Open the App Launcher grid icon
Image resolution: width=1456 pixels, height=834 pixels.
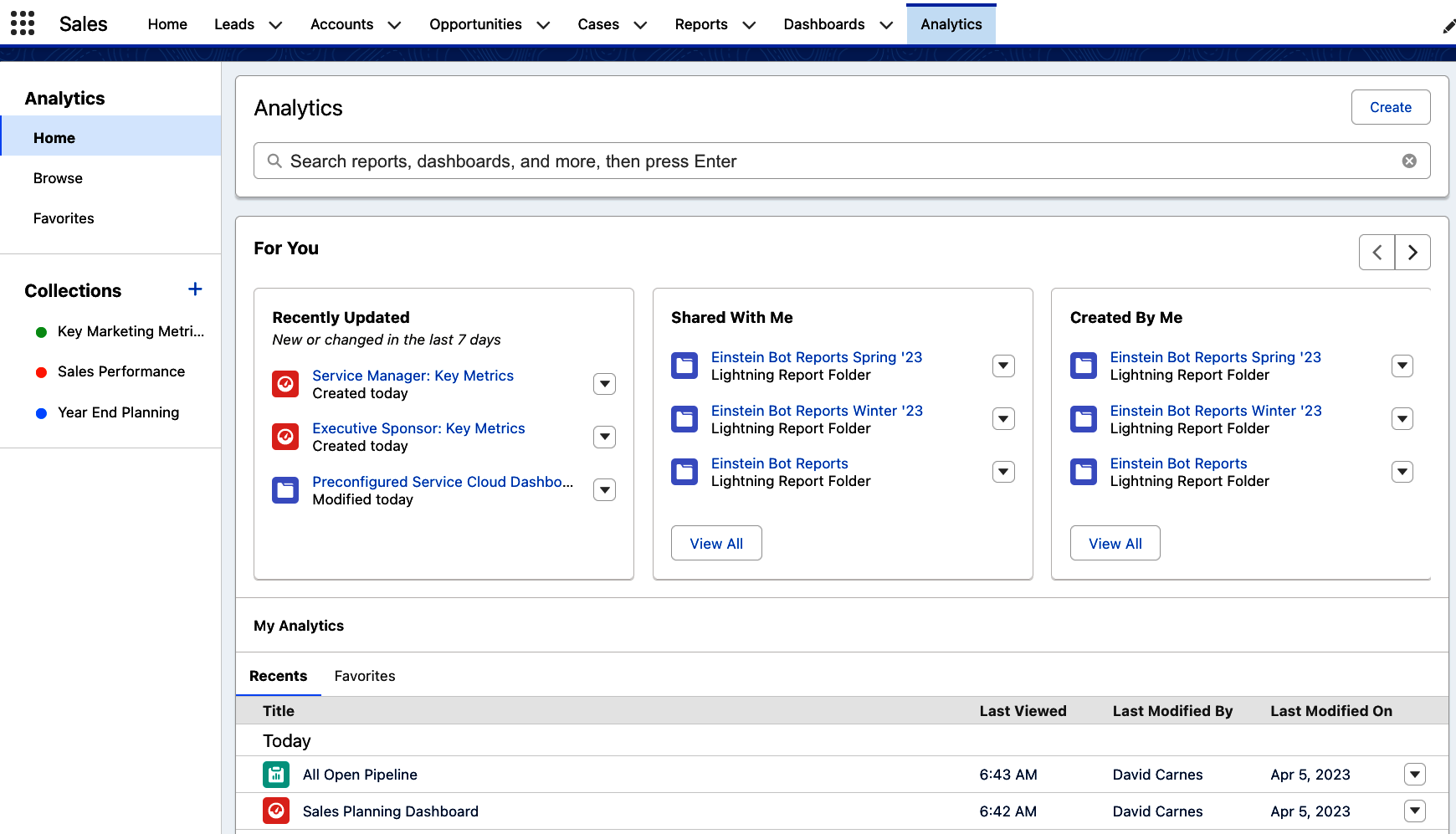click(23, 23)
